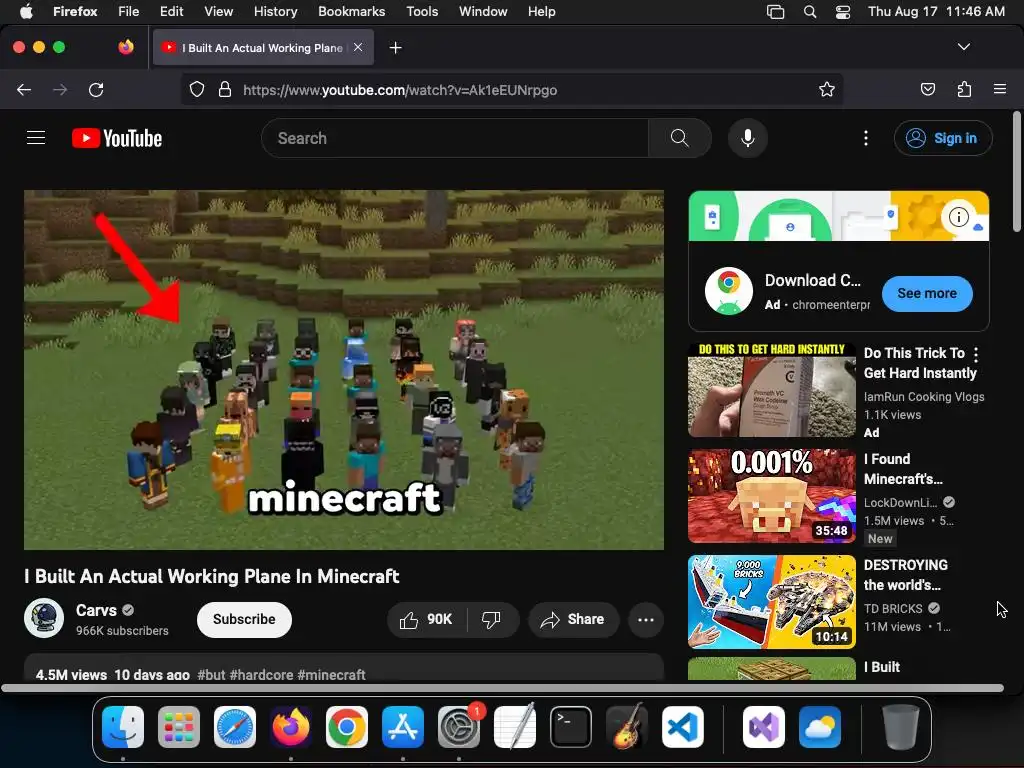Subscribe to Carvs channel

click(x=244, y=619)
